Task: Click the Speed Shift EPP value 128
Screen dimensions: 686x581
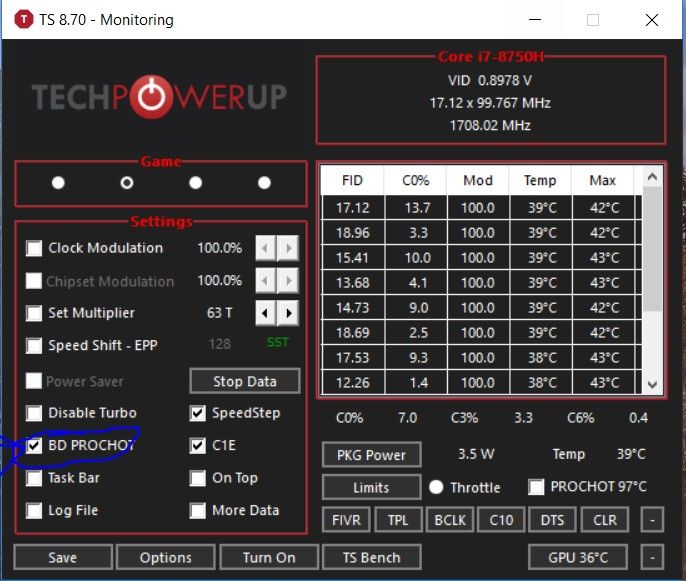Action: (x=220, y=344)
